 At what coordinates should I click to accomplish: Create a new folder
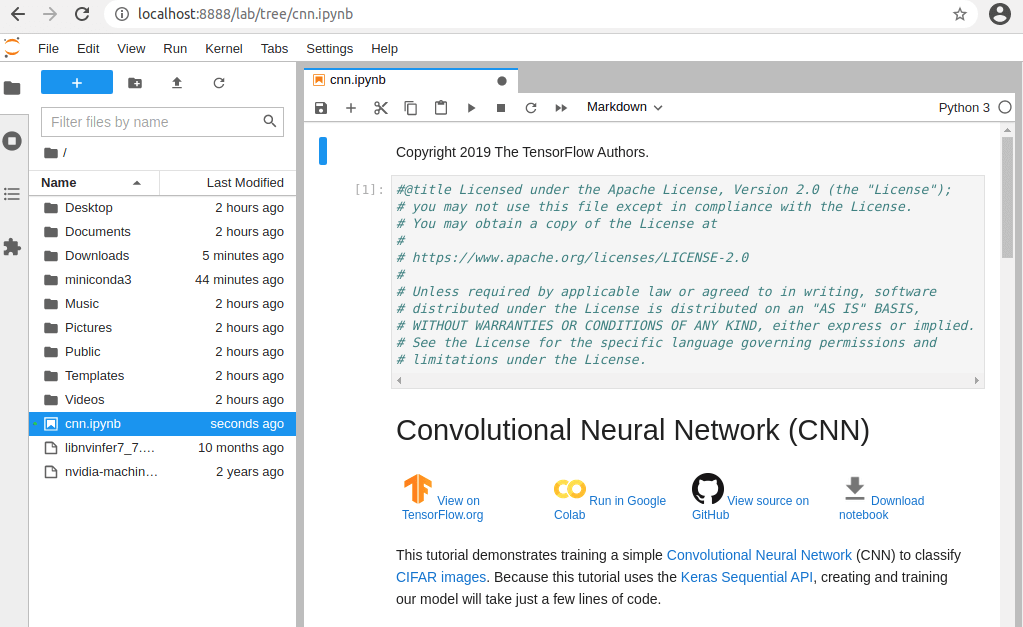(135, 83)
